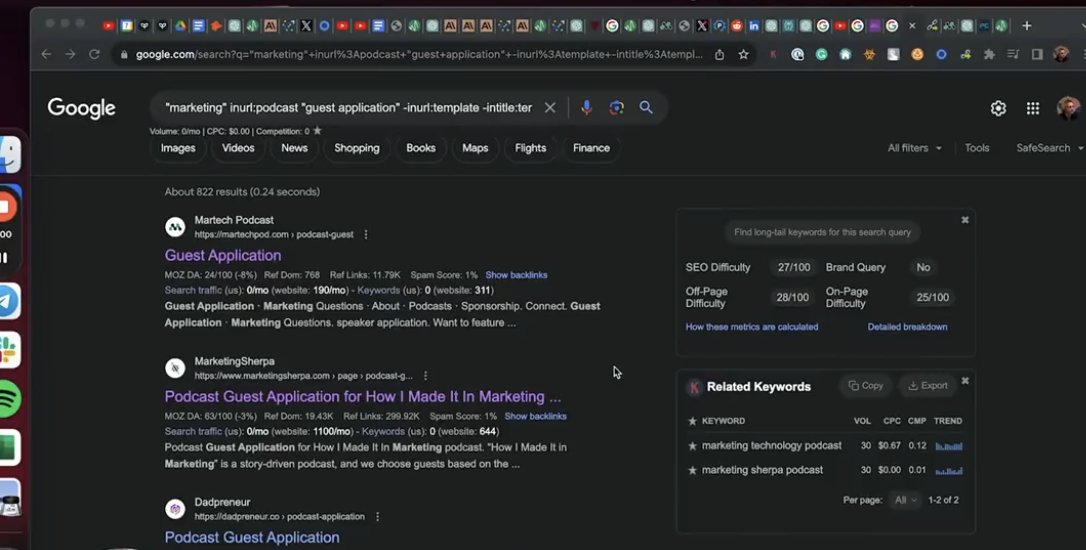Close the Related Keywords widget
The width and height of the screenshot is (1086, 550).
(x=965, y=381)
